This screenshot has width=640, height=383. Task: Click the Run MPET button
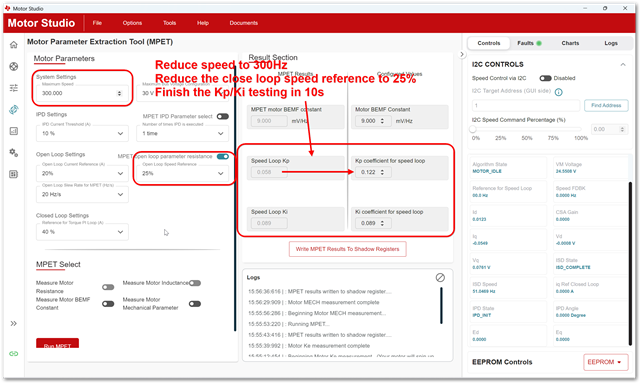pos(58,344)
